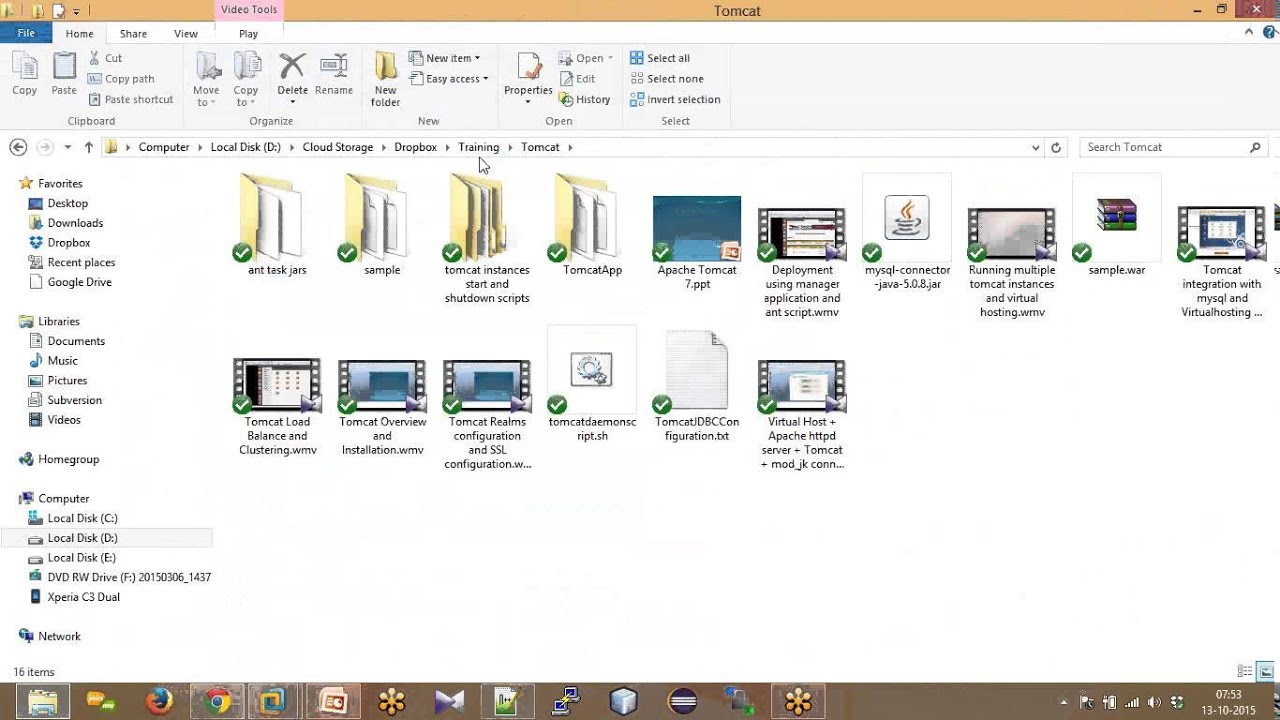This screenshot has height=720, width=1280.
Task: Select Copy path command
Action: 121,79
